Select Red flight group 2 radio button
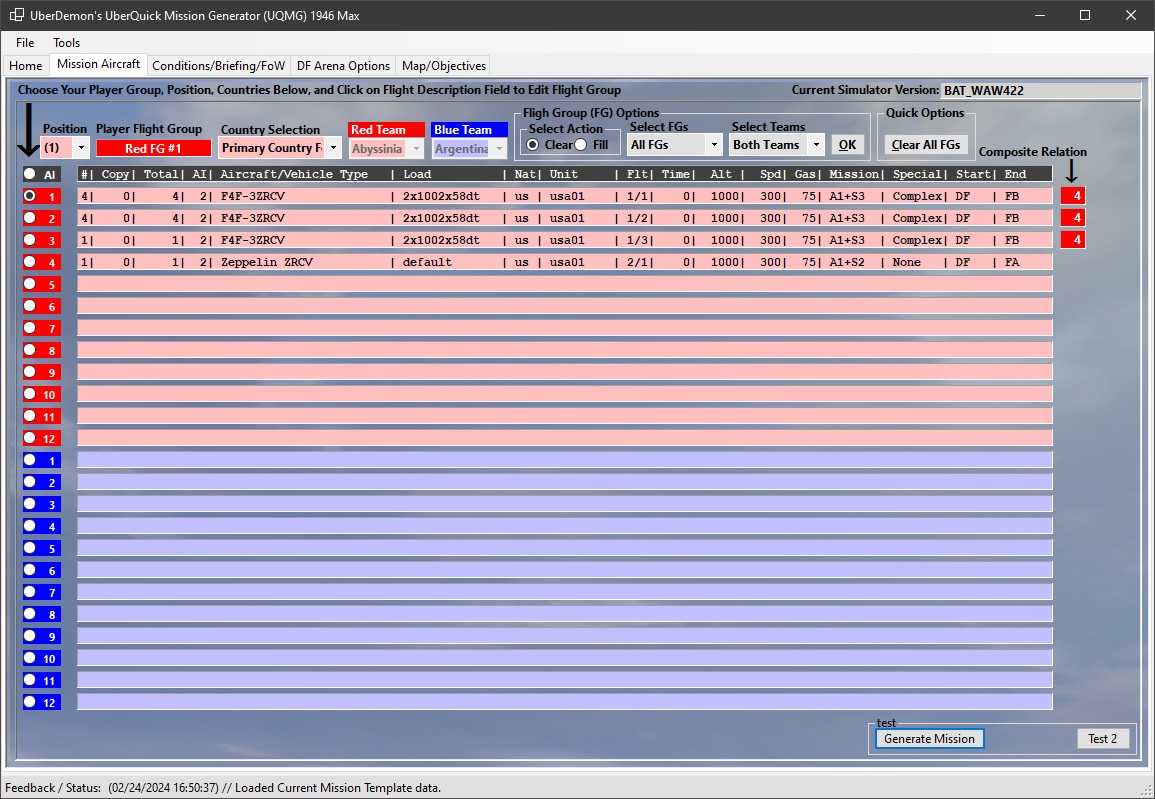The width and height of the screenshot is (1155, 799). coord(29,218)
